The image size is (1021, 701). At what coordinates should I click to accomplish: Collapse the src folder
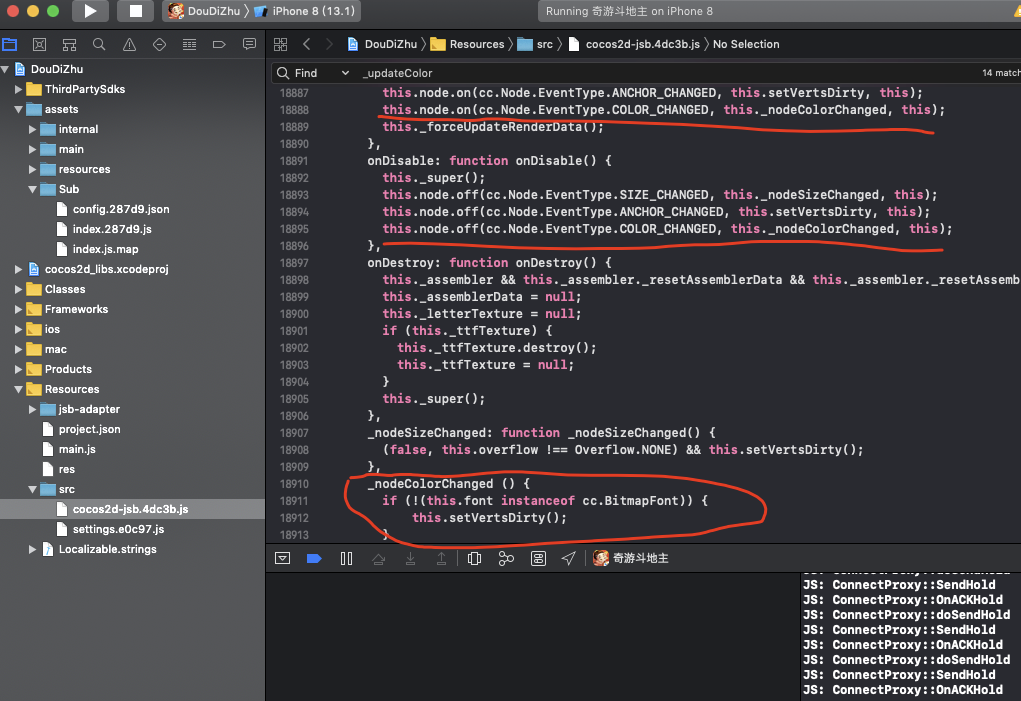[x=32, y=489]
